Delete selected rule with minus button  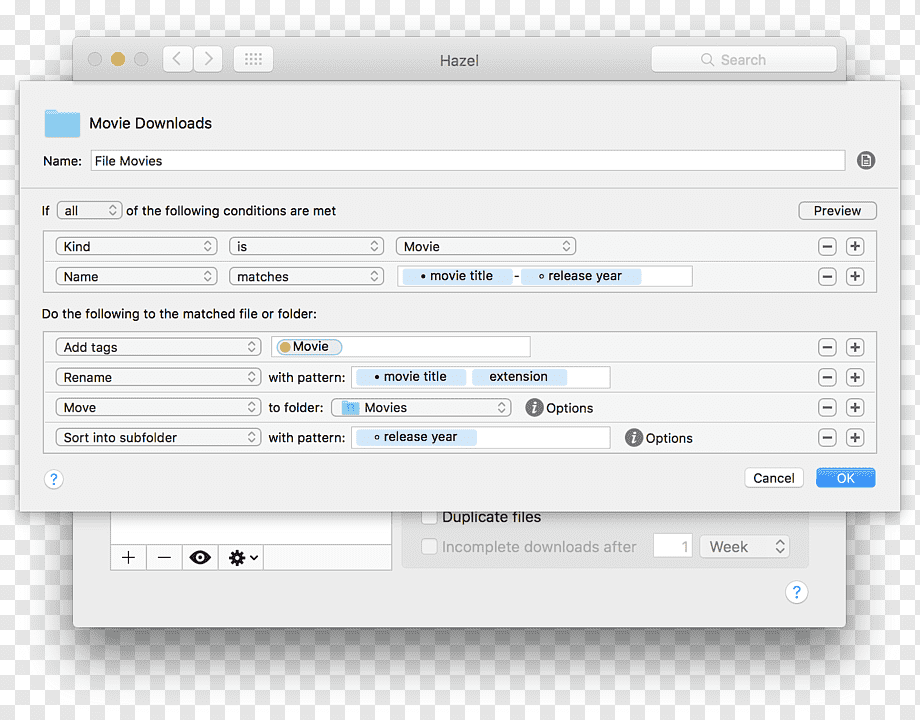click(x=165, y=557)
